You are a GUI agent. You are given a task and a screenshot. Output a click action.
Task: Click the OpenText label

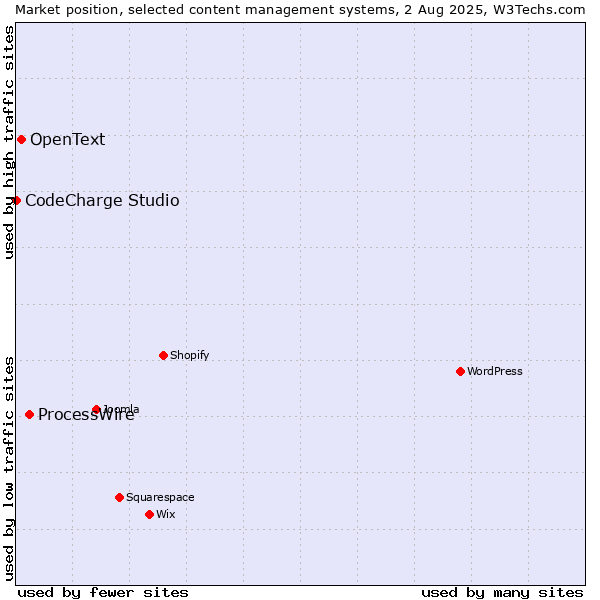(68, 140)
